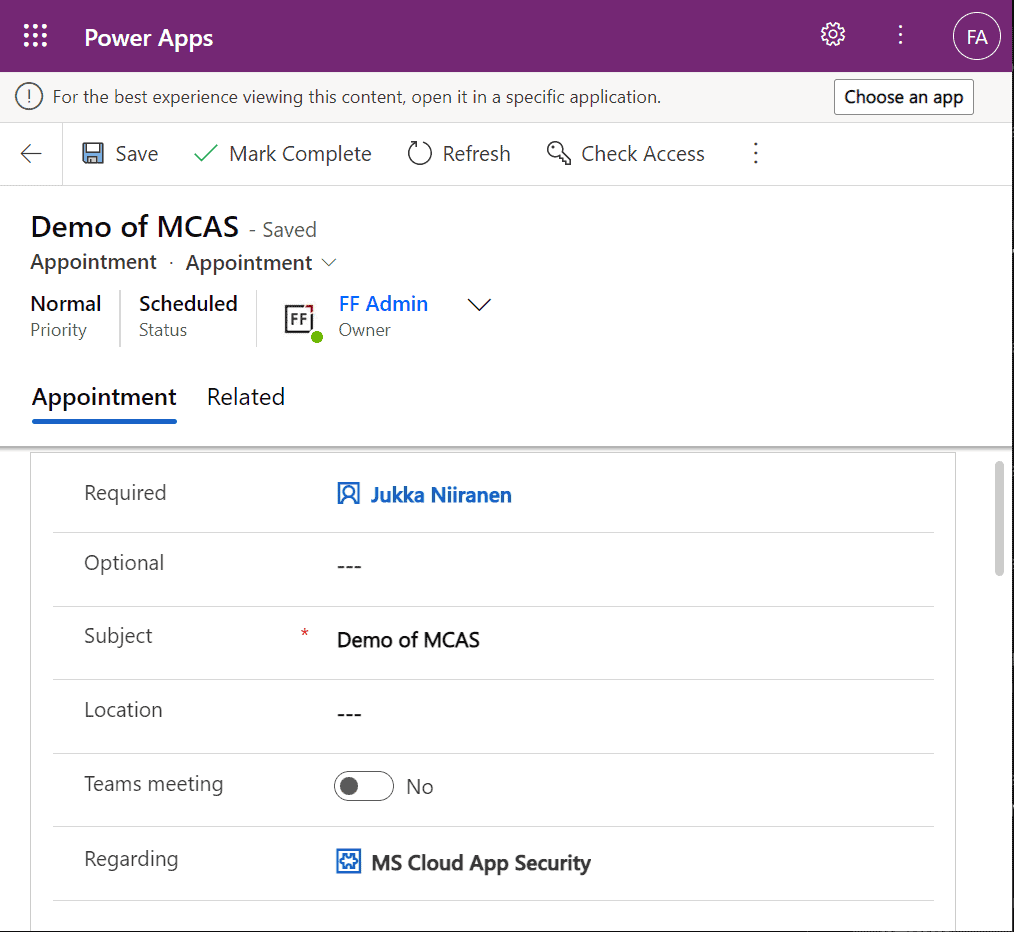Image resolution: width=1014 pixels, height=932 pixels.
Task: Click the vertical form scrollbar
Action: (998, 518)
